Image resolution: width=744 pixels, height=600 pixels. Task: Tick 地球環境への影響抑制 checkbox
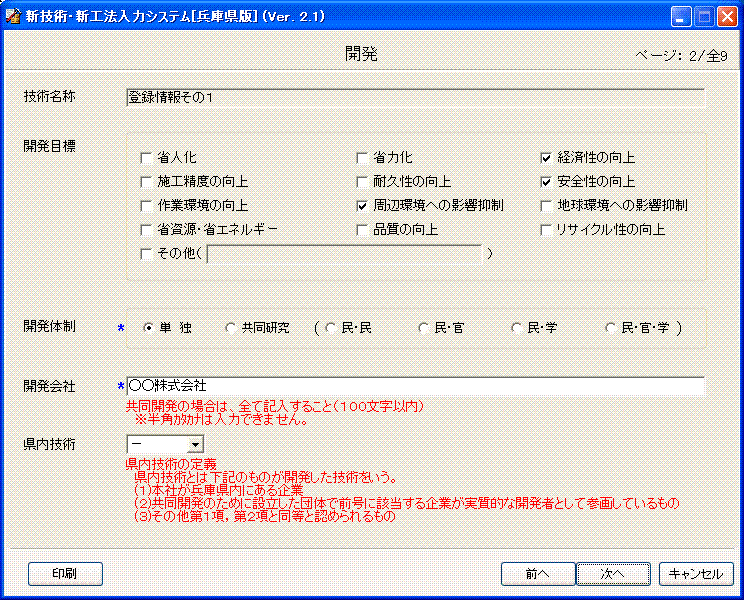click(x=546, y=206)
